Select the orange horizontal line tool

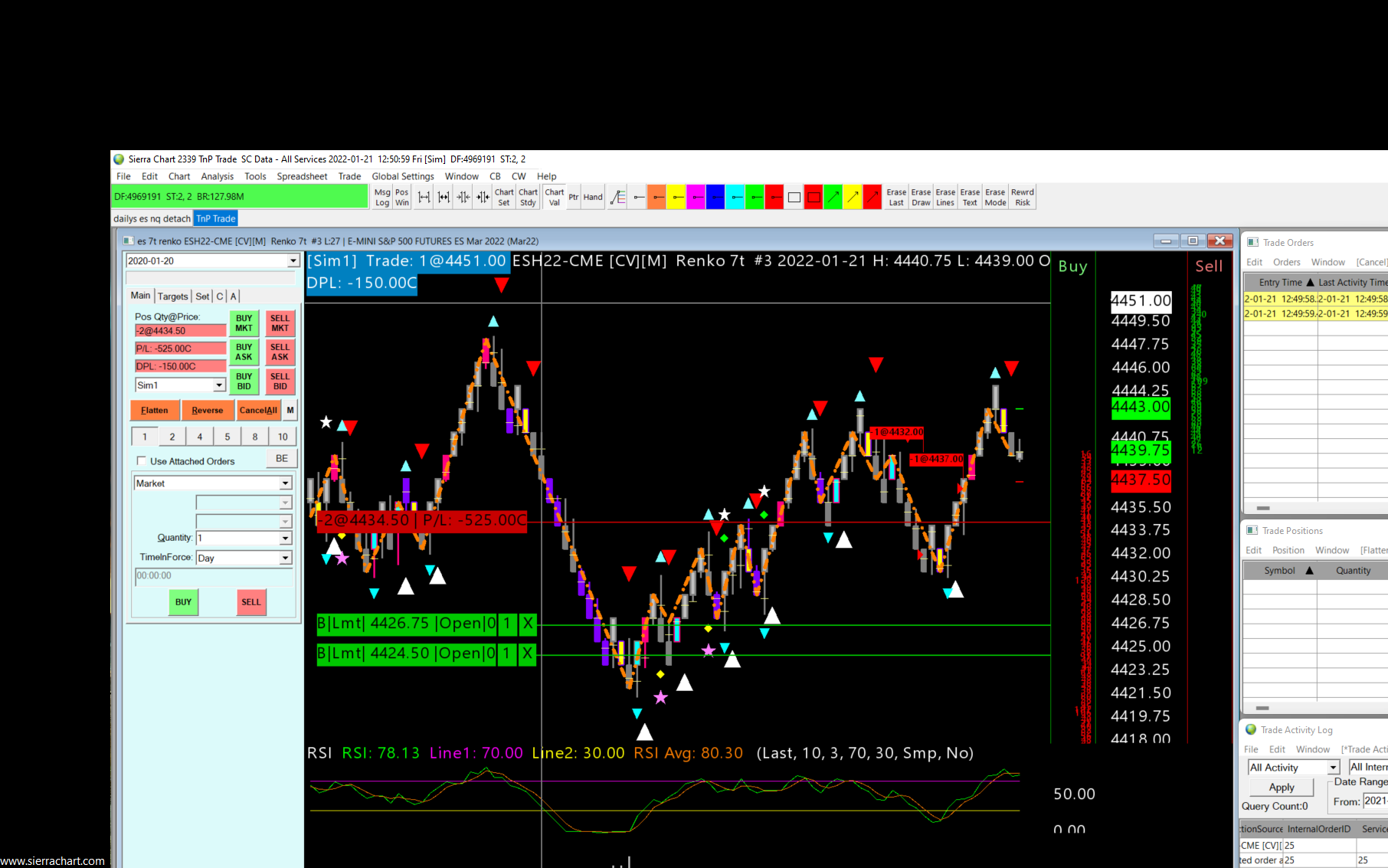pyautogui.click(x=657, y=197)
